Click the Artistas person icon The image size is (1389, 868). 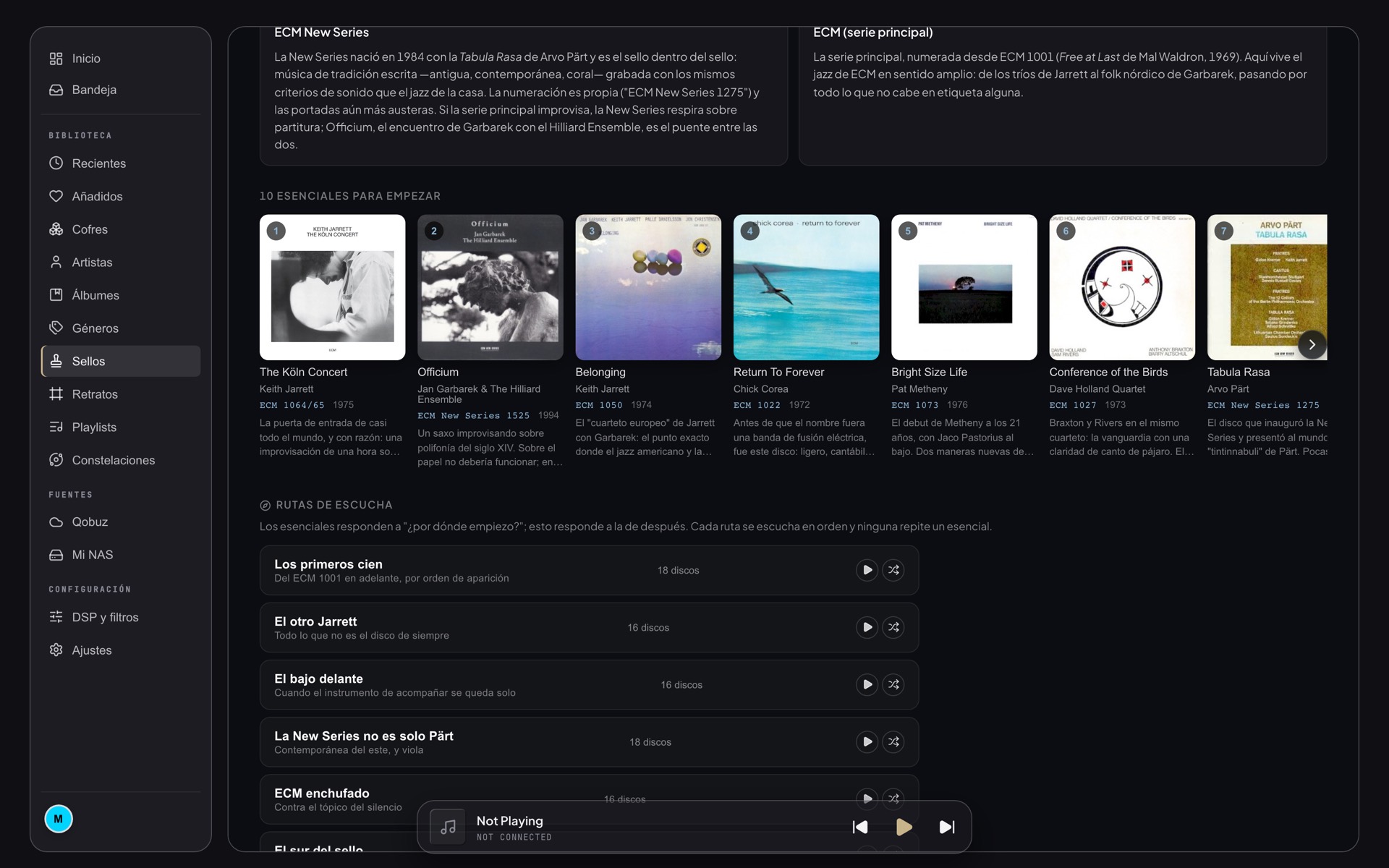[56, 262]
